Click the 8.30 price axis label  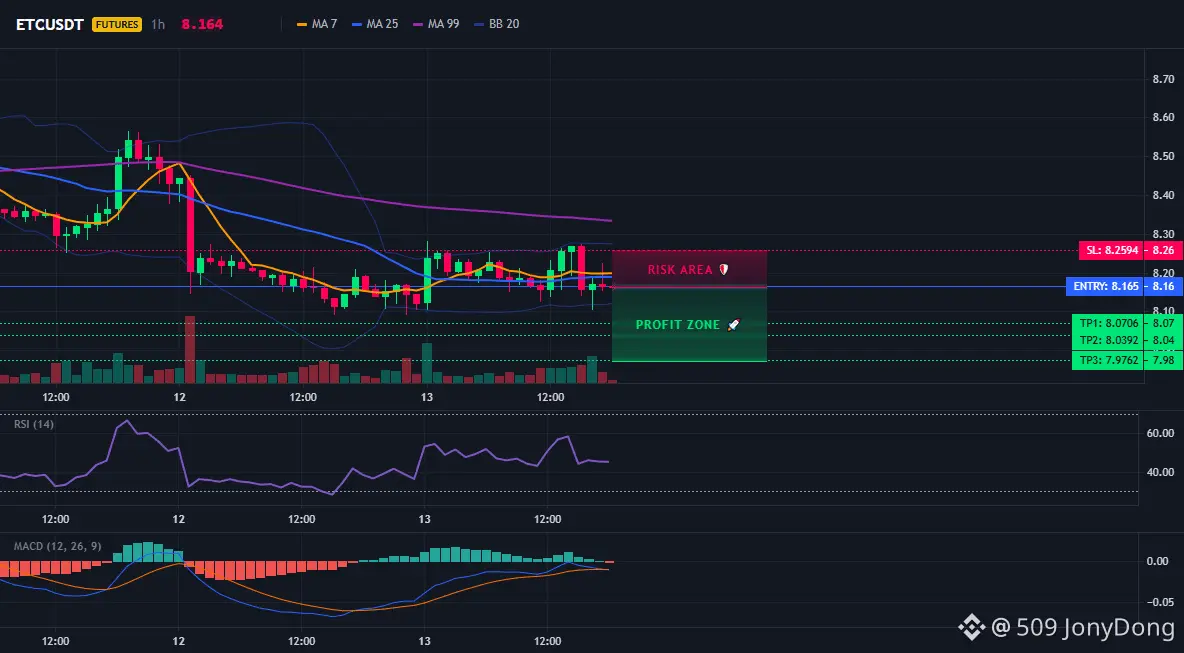coord(1164,235)
